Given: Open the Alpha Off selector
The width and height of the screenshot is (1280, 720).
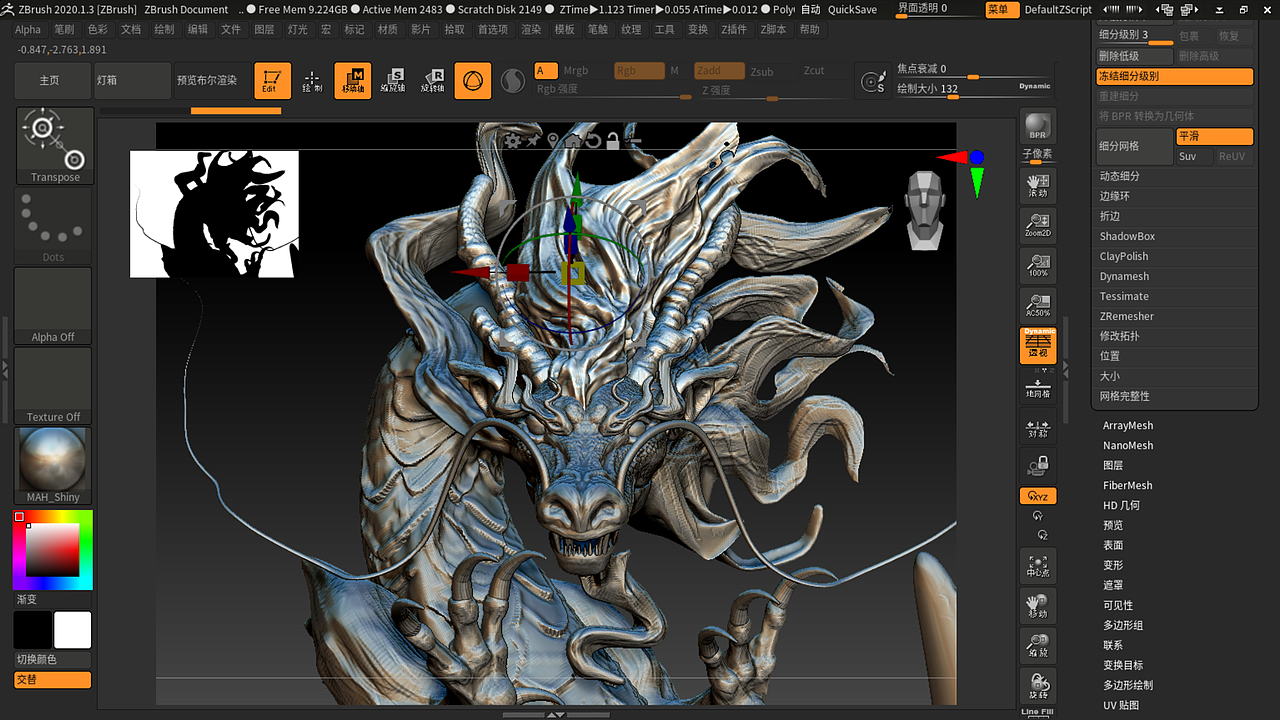Looking at the screenshot, I should click(54, 306).
